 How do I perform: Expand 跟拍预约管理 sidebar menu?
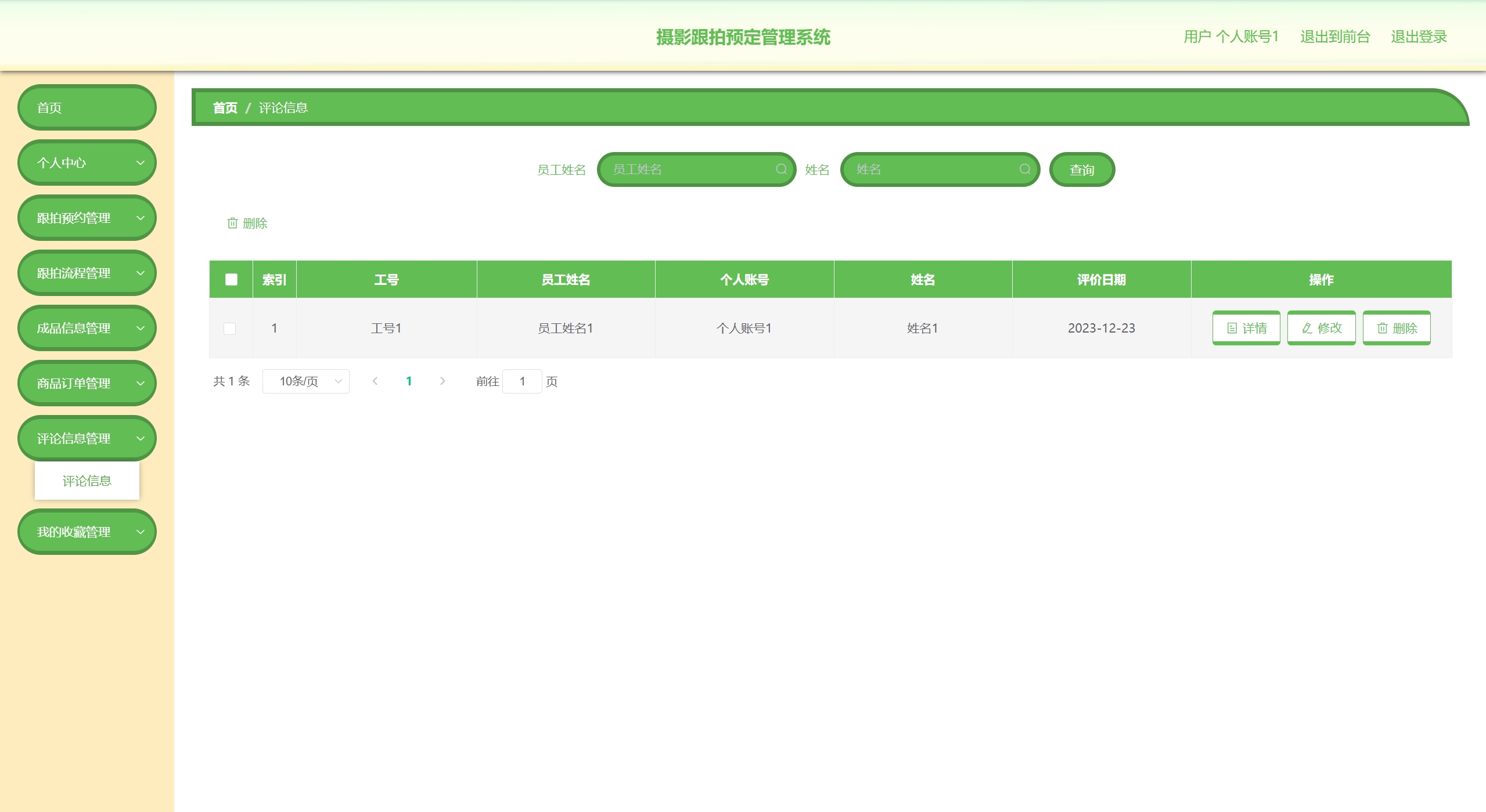[87, 218]
